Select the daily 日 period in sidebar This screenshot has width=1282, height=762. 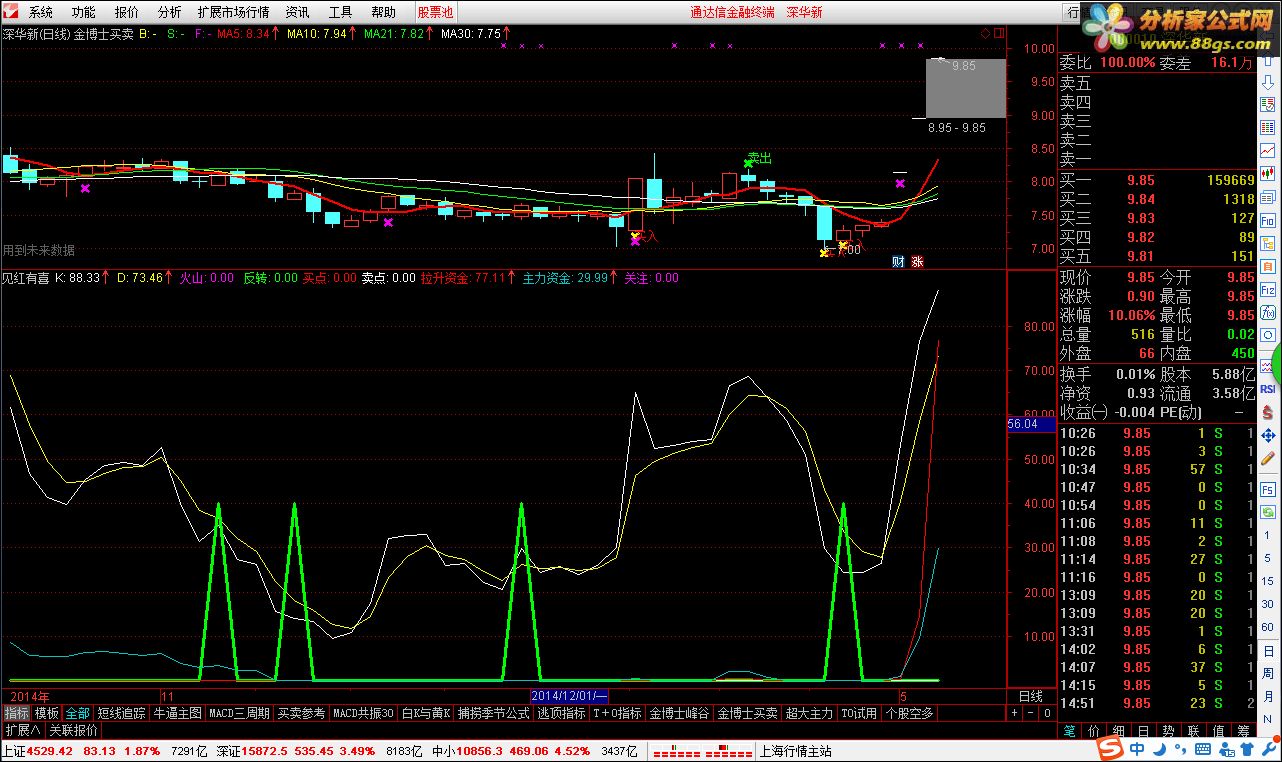[x=1267, y=651]
